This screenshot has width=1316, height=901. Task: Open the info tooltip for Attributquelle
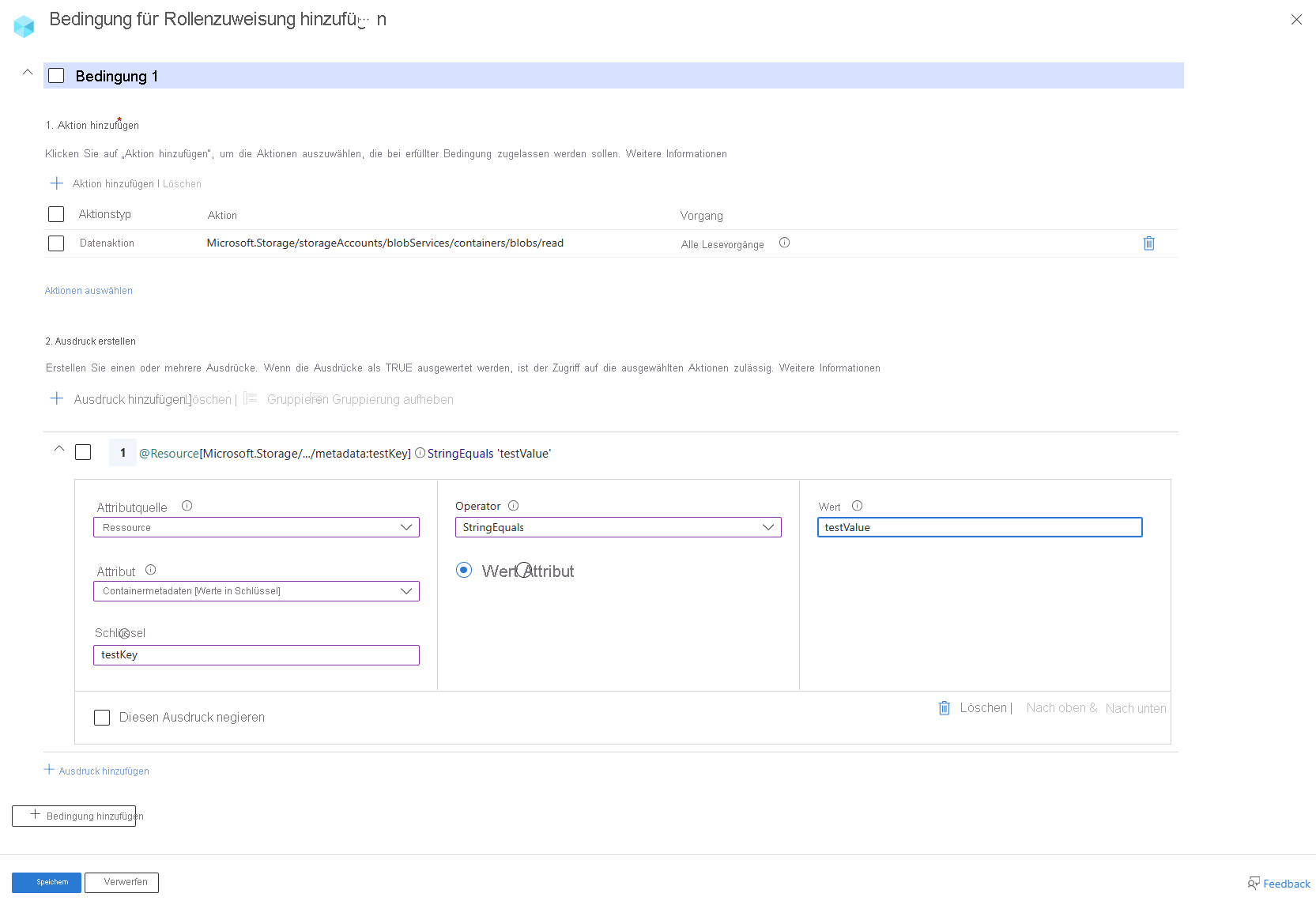pyautogui.click(x=187, y=506)
